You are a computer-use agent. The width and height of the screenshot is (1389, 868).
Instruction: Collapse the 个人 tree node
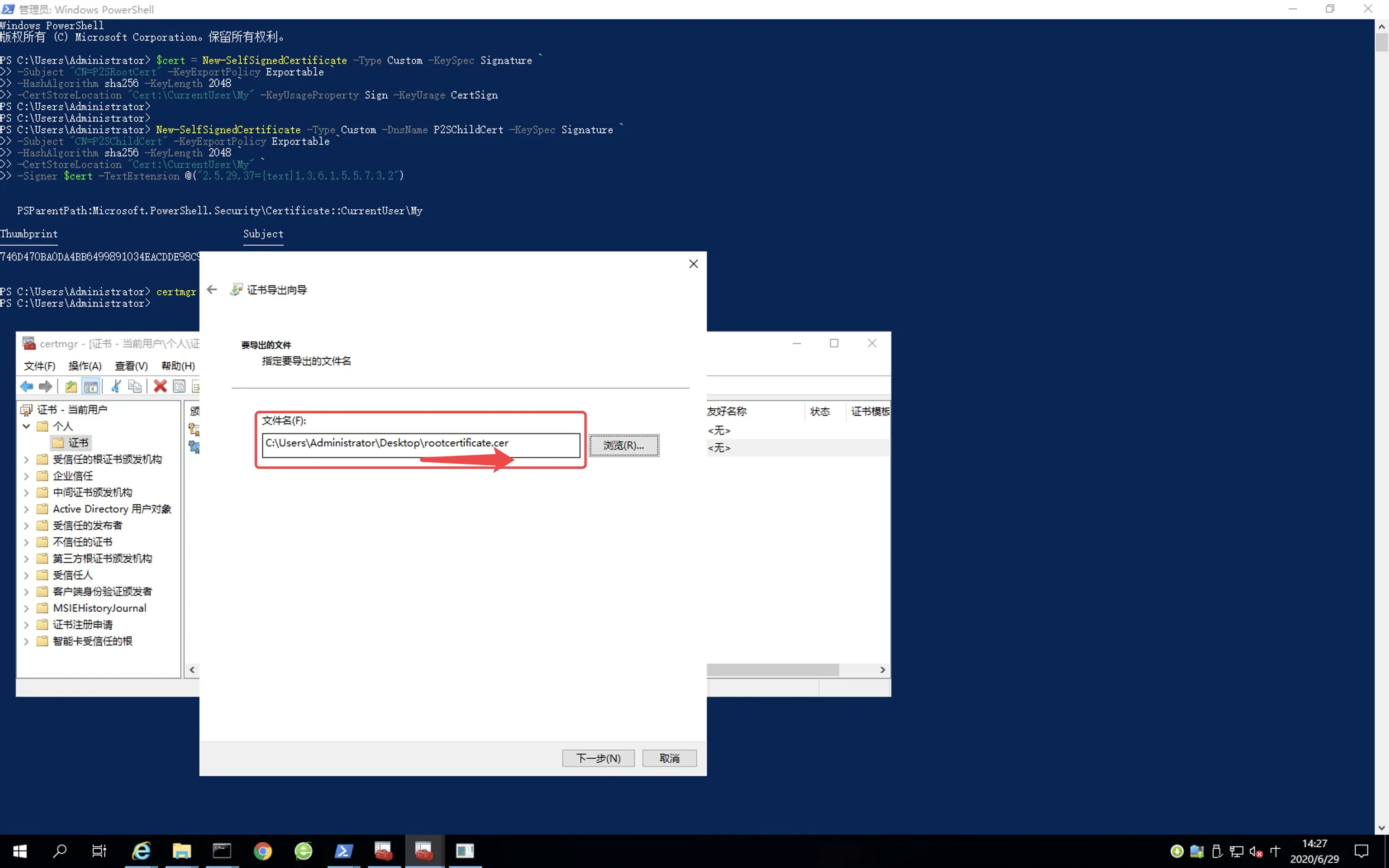[x=26, y=426]
